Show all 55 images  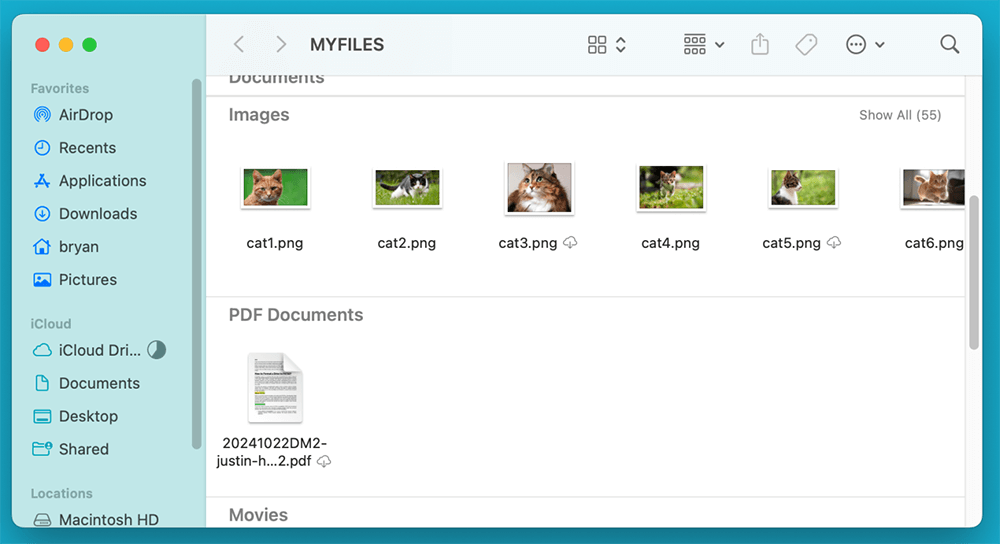point(900,115)
